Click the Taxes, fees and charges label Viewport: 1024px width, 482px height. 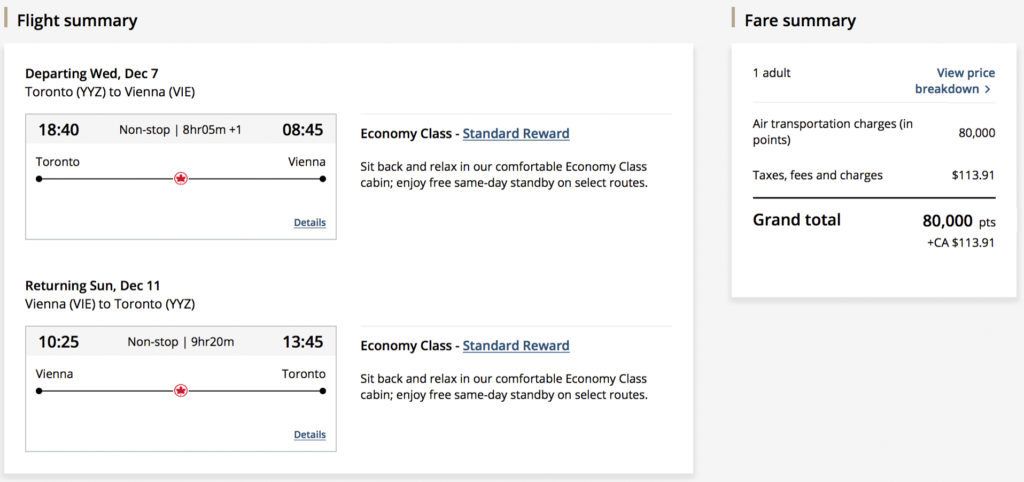818,176
